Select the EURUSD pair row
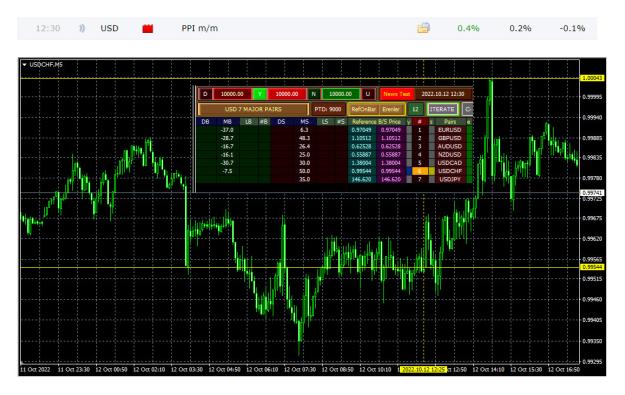The width and height of the screenshot is (625, 395). point(450,130)
